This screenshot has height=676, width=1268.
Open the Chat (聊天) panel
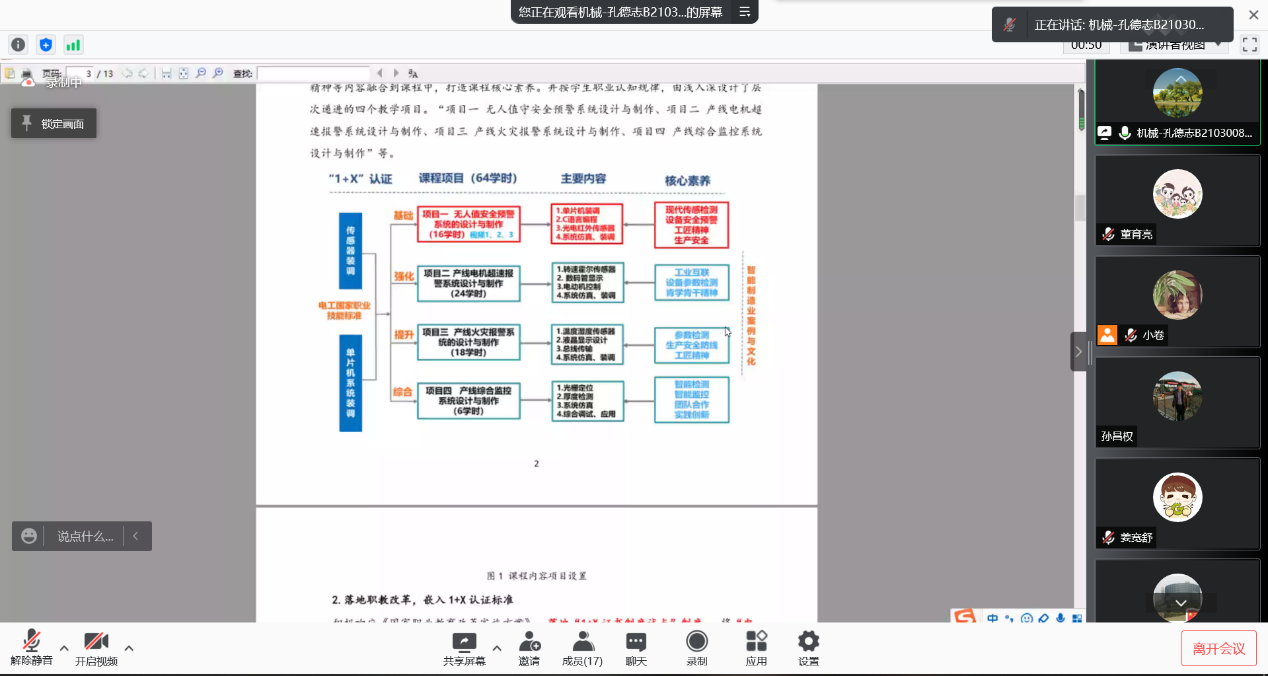(x=636, y=649)
